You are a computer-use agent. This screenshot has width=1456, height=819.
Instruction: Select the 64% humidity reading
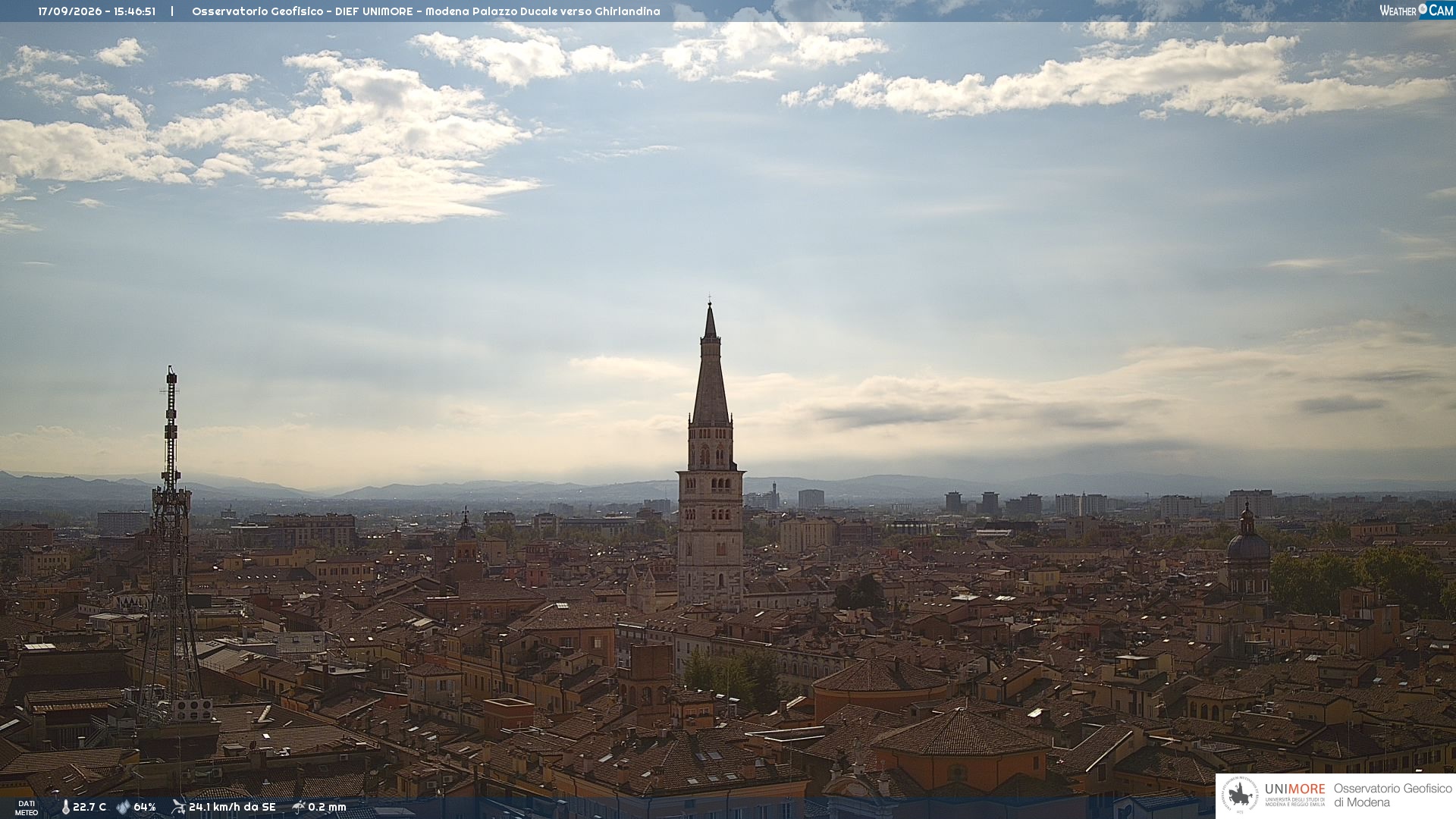[144, 807]
